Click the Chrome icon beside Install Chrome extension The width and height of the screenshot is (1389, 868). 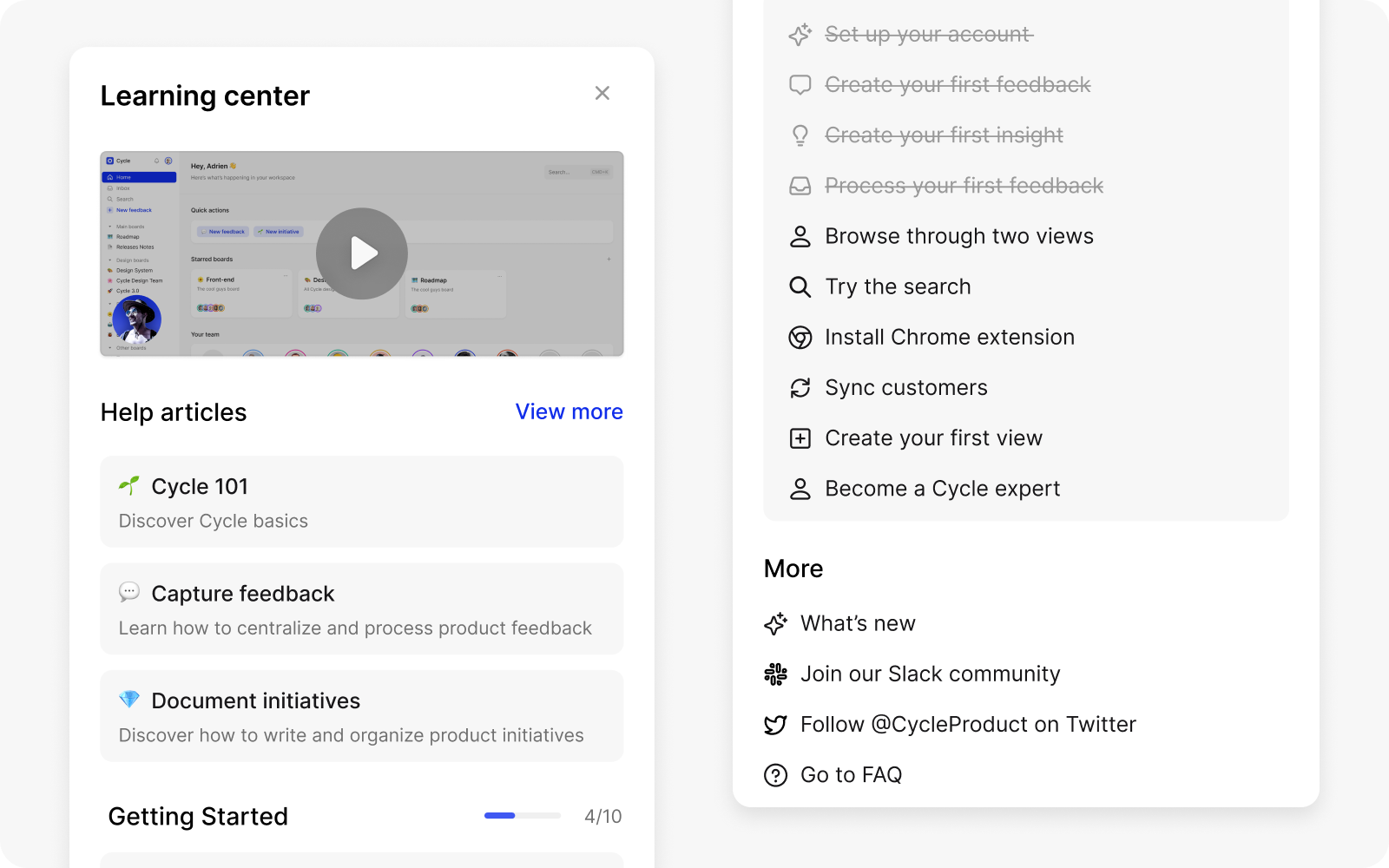tap(800, 337)
